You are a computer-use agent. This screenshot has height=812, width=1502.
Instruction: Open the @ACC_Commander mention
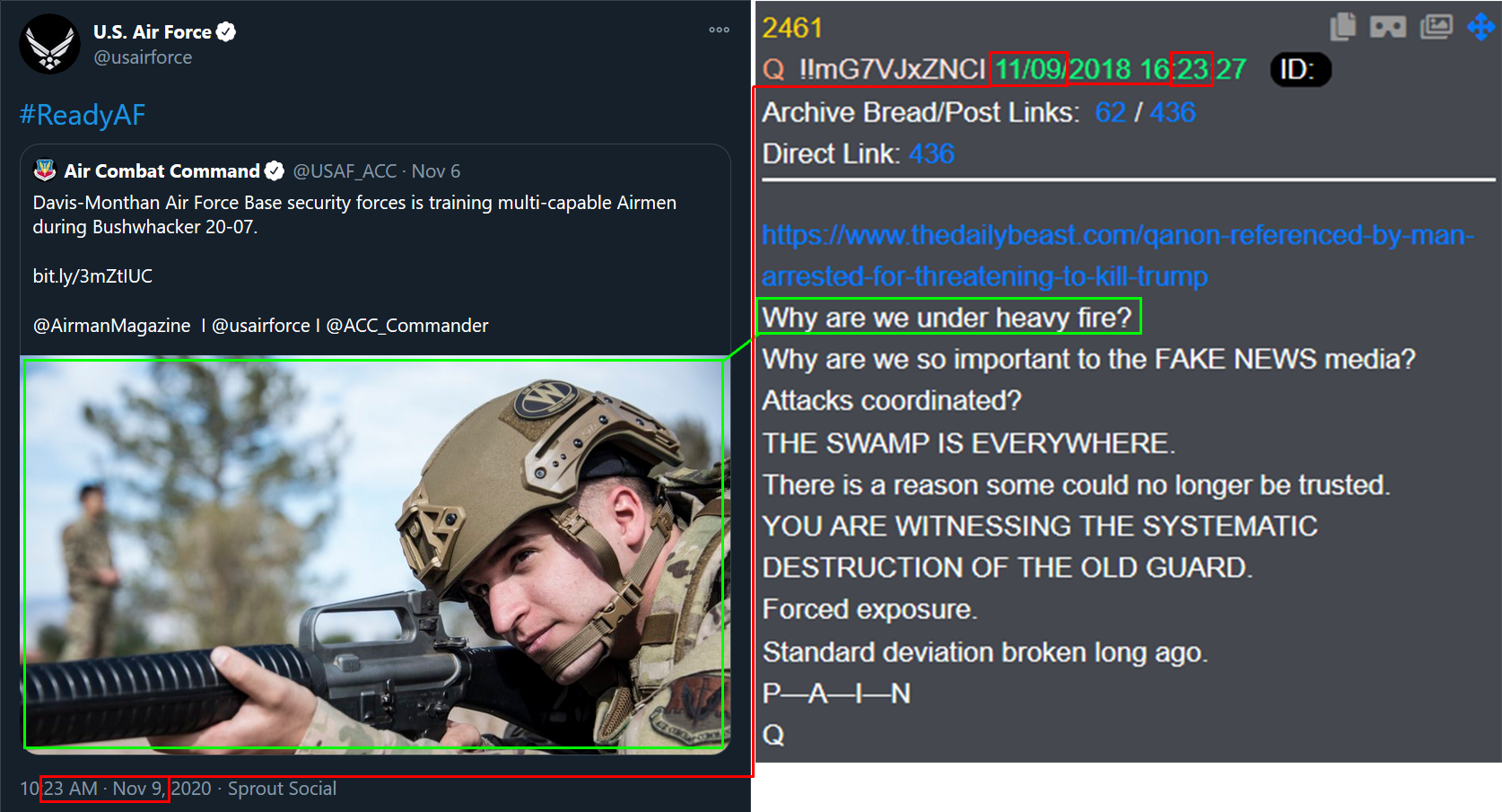click(x=407, y=326)
